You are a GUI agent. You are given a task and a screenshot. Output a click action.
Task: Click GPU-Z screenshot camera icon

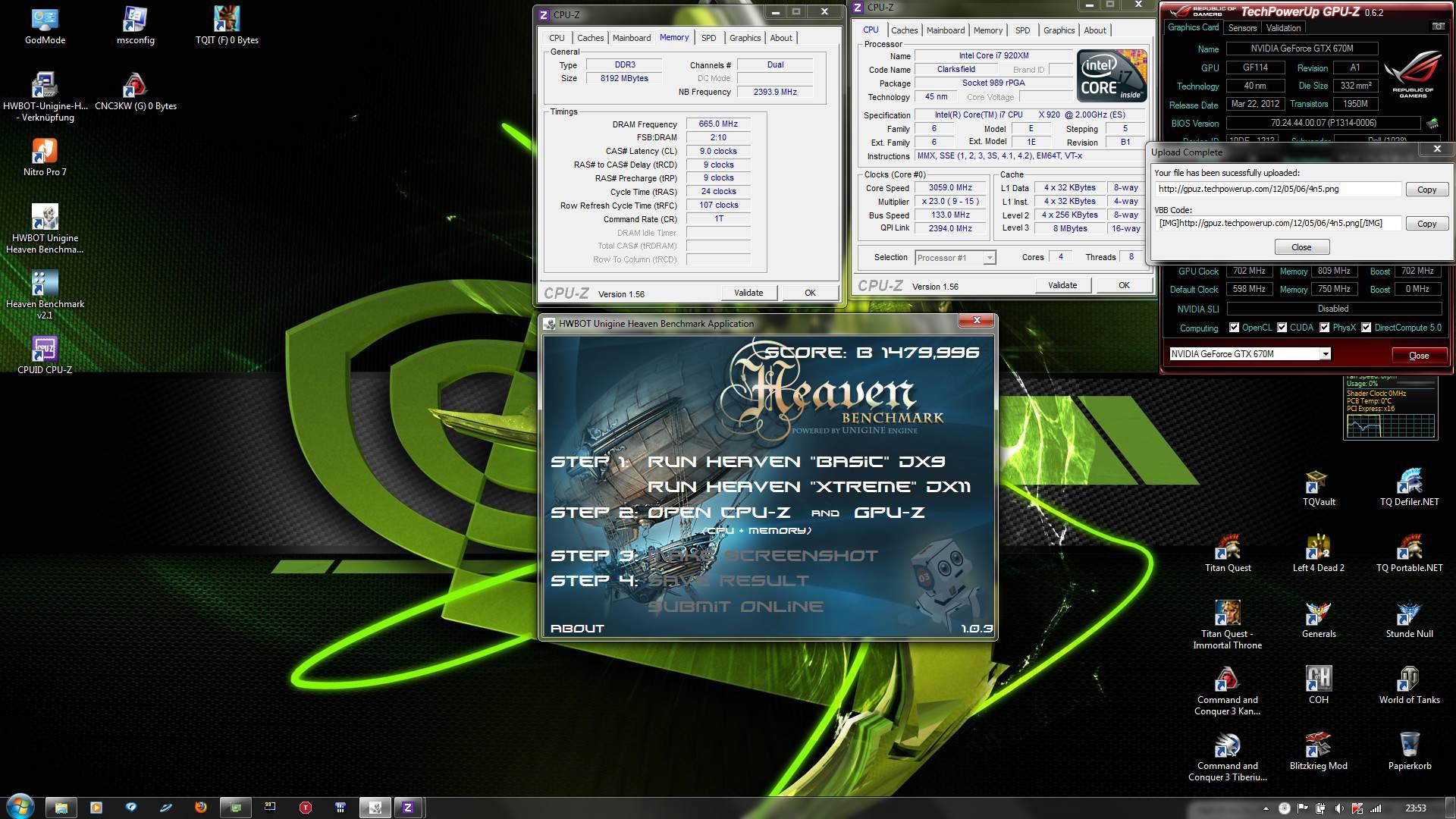point(1438,27)
